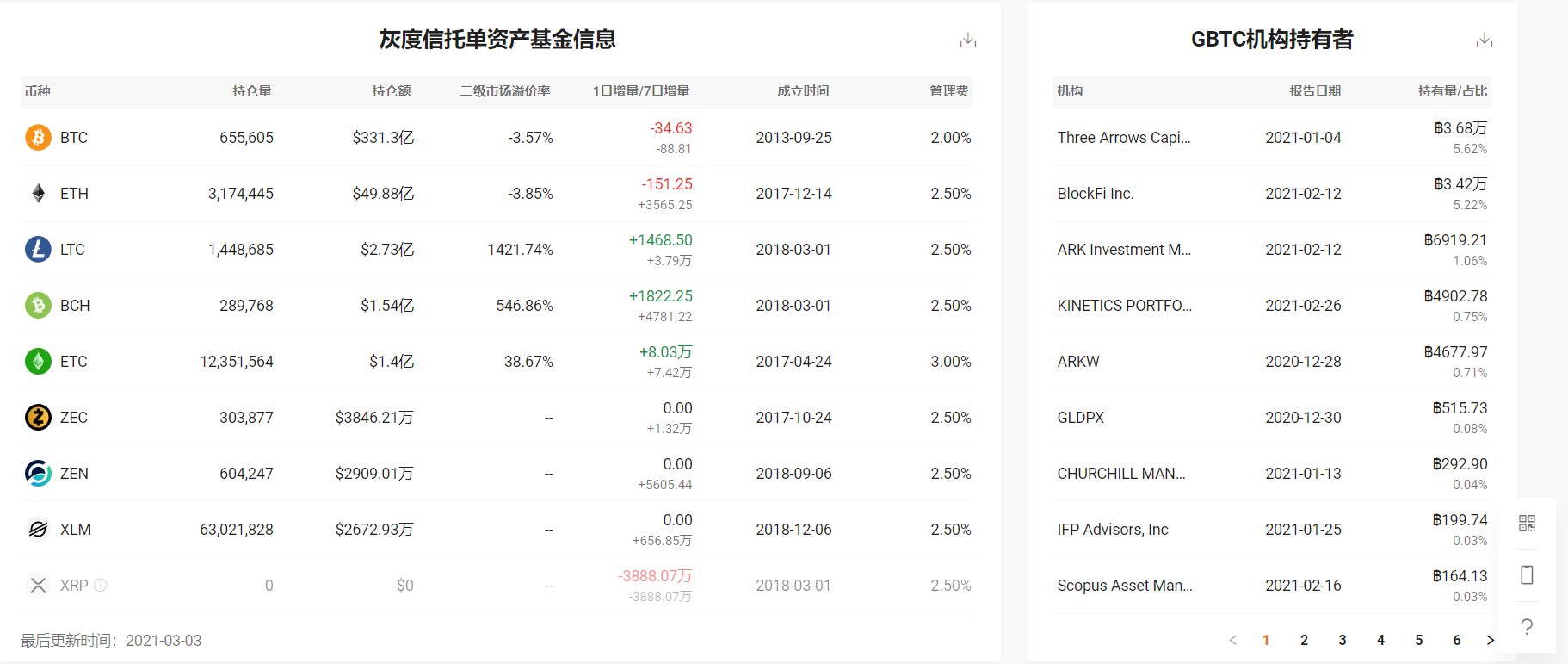Select page 6 of holders list
Screen dimensions: 1568x664
click(x=1457, y=640)
